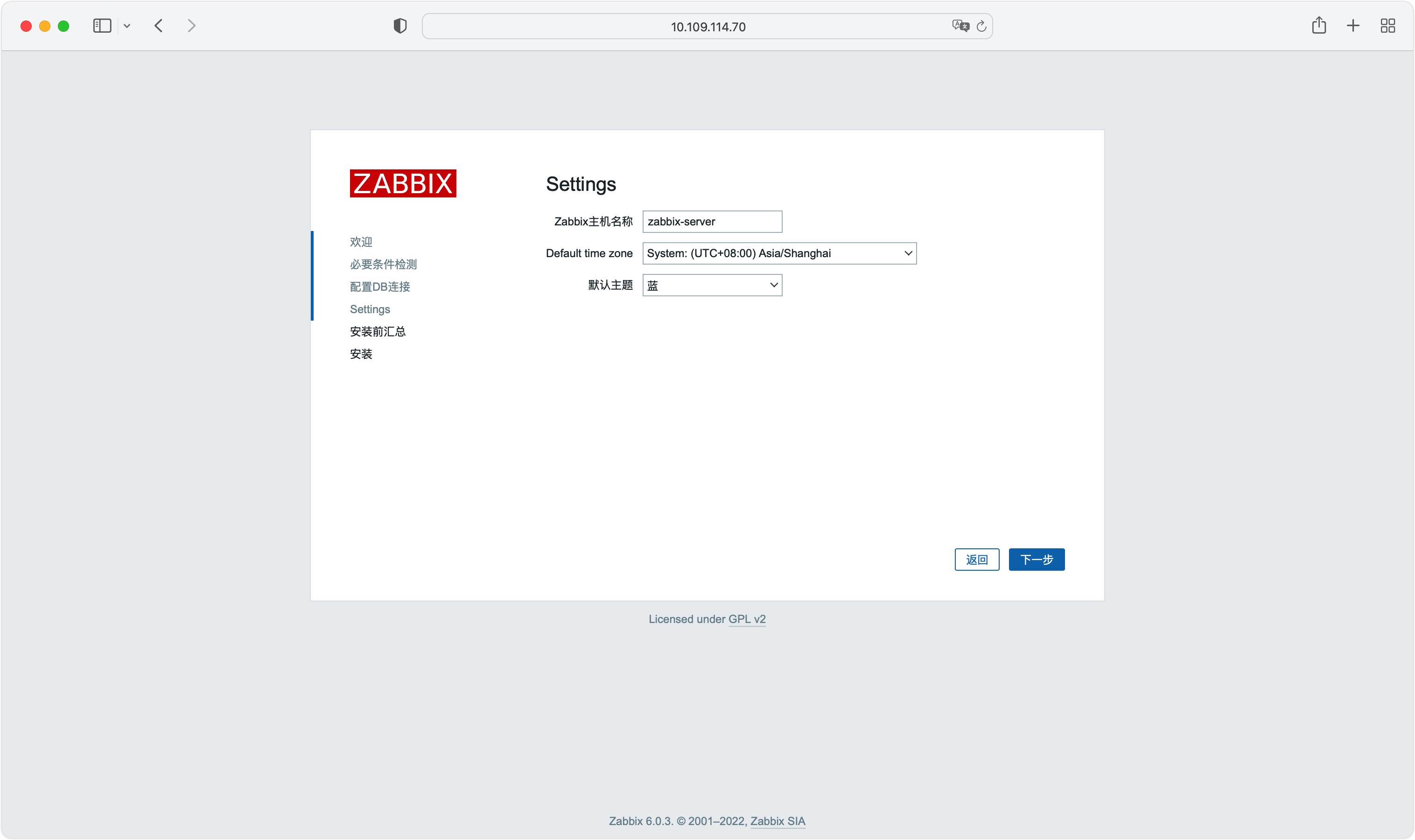Image resolution: width=1415 pixels, height=840 pixels.
Task: Select the 安装 step
Action: tap(361, 354)
